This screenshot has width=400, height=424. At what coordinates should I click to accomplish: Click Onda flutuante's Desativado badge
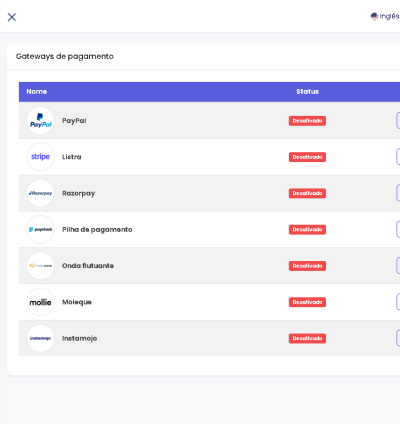click(307, 266)
